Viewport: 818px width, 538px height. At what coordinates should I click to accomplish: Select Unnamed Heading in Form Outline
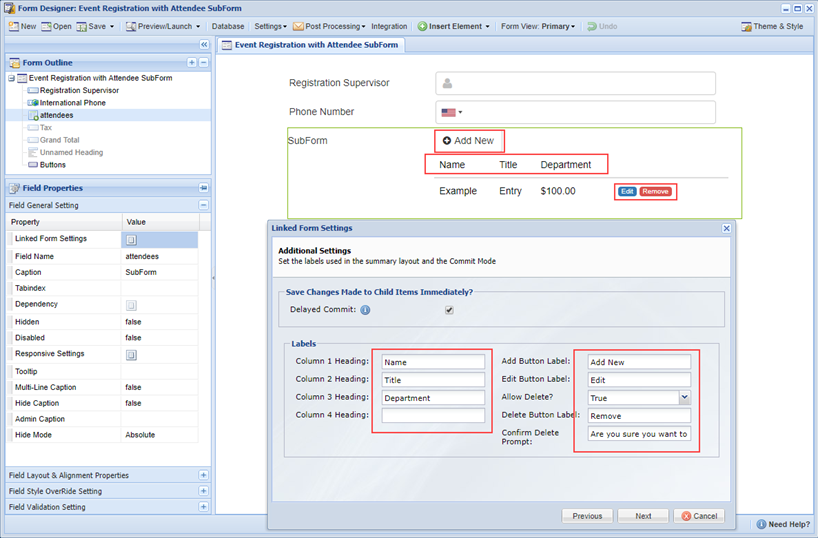click(x=71, y=152)
